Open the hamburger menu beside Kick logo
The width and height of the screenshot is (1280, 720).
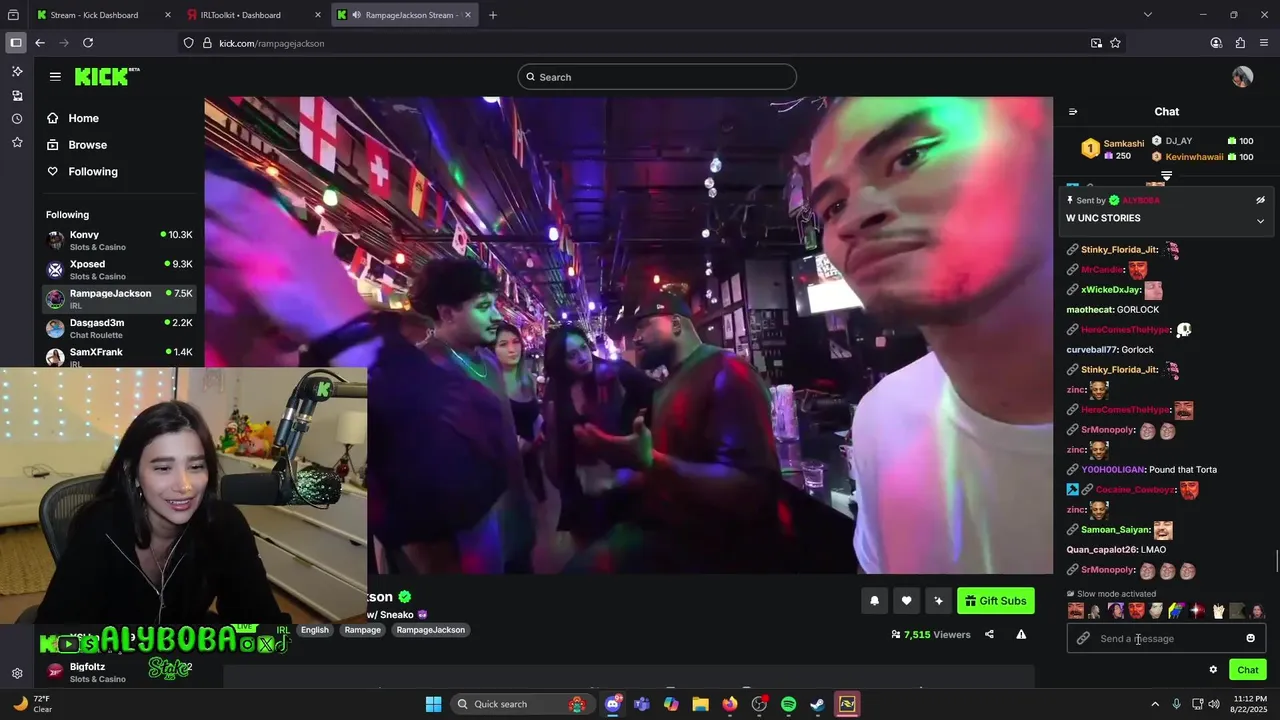(x=55, y=77)
